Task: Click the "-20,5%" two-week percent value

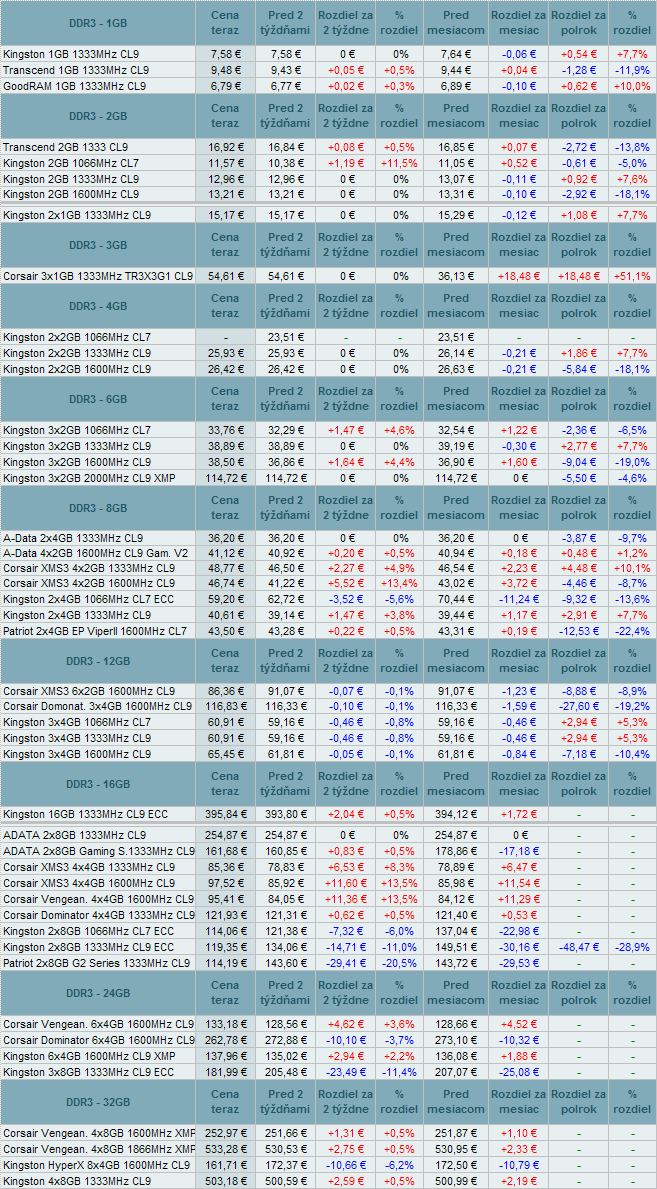Action: (x=401, y=964)
